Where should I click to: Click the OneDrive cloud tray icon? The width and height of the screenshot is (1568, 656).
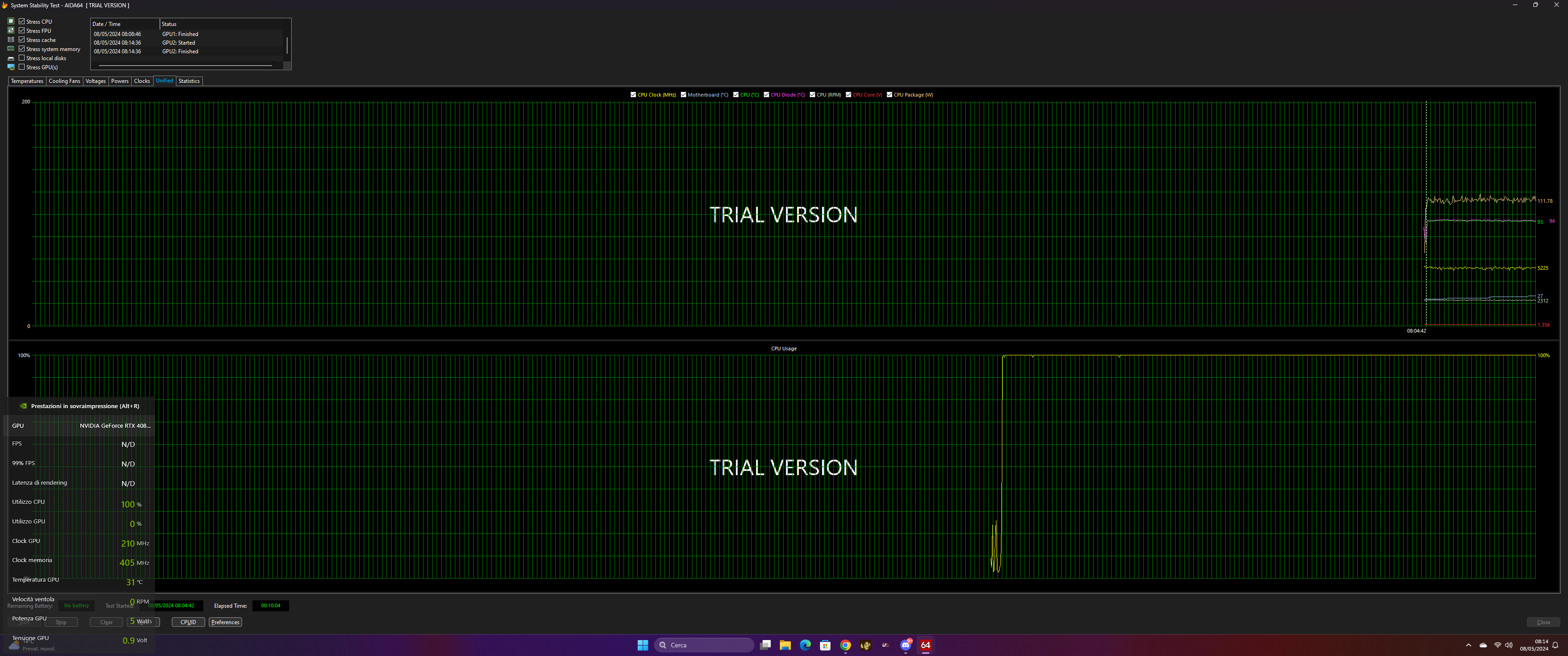point(1483,645)
